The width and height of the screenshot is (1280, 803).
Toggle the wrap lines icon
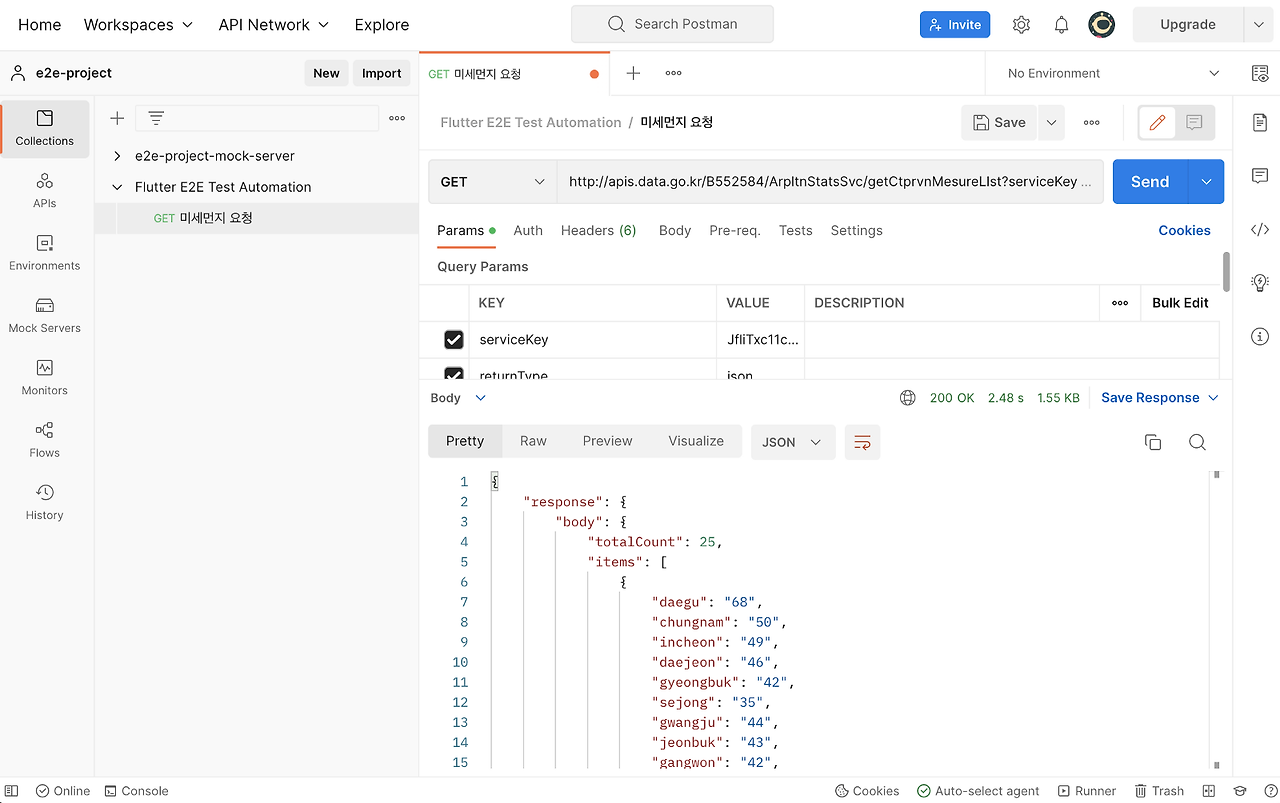(862, 442)
